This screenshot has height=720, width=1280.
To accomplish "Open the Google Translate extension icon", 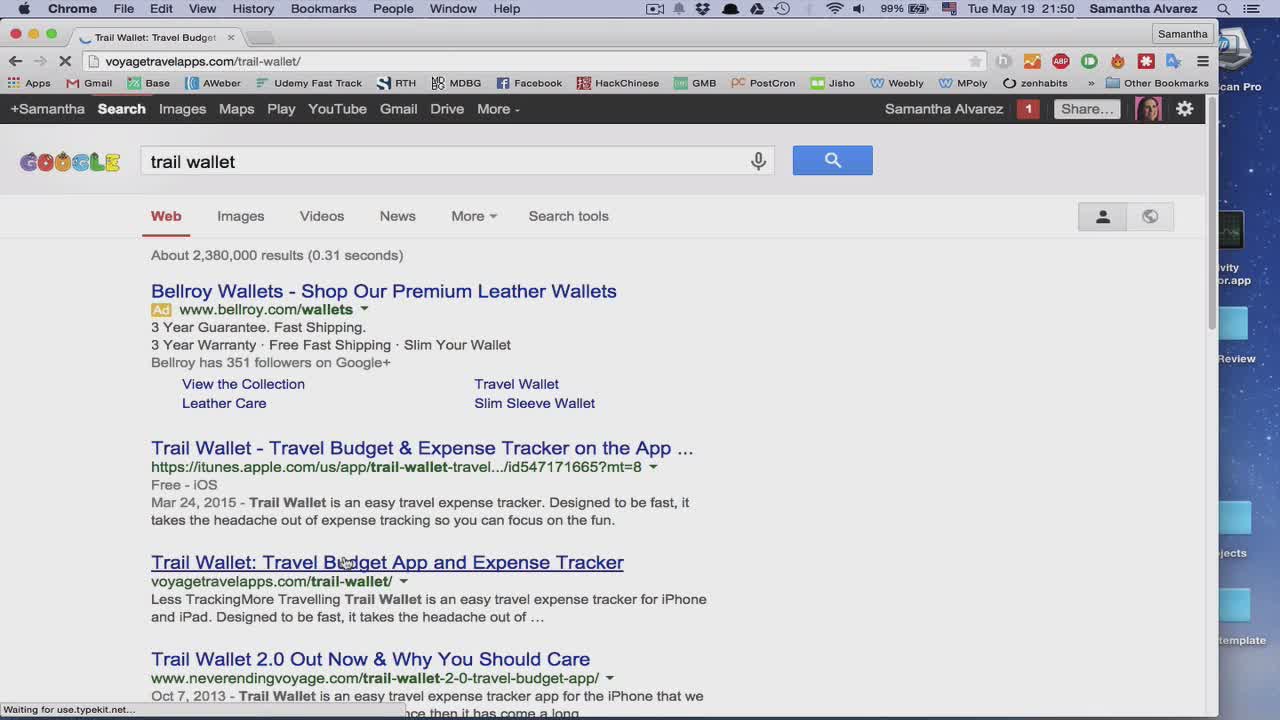I will click(x=1174, y=61).
